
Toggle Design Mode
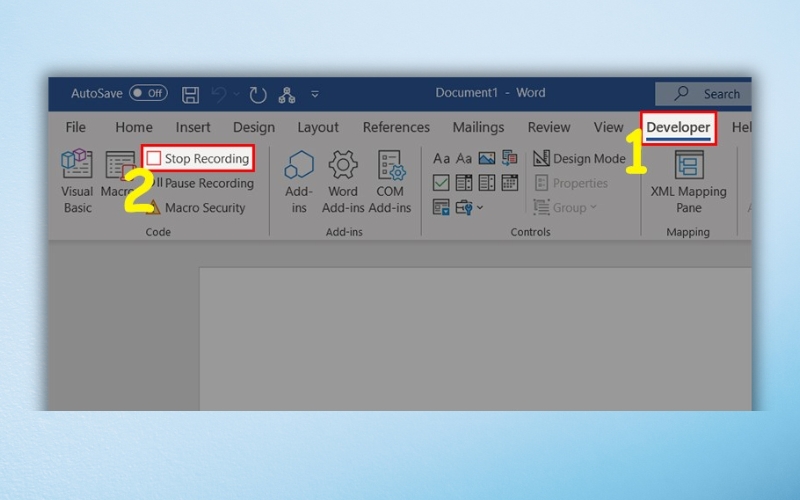[x=579, y=158]
